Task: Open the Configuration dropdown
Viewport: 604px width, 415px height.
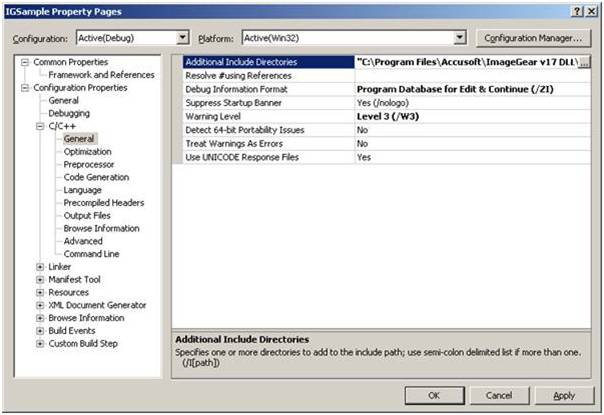Action: click(x=182, y=37)
